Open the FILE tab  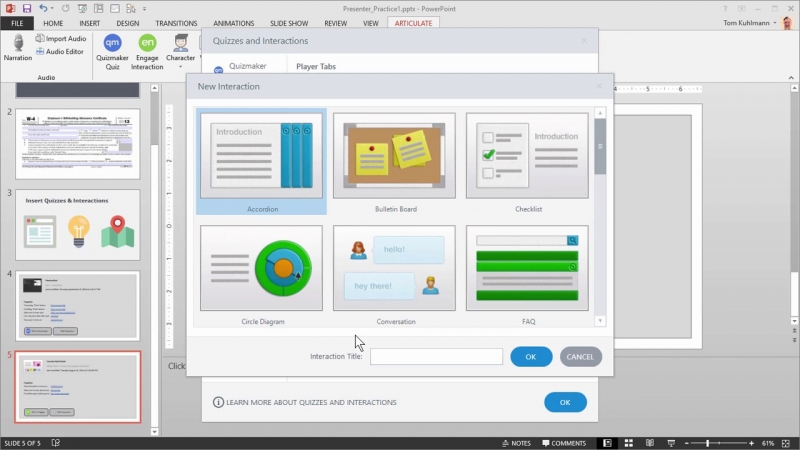tap(17, 23)
